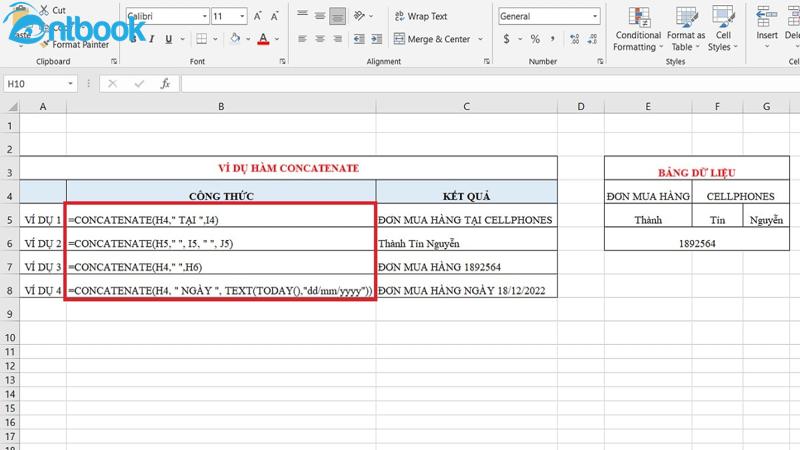Image resolution: width=800 pixels, height=450 pixels.
Task: Apply Accounting dollar number format
Action: click(506, 39)
